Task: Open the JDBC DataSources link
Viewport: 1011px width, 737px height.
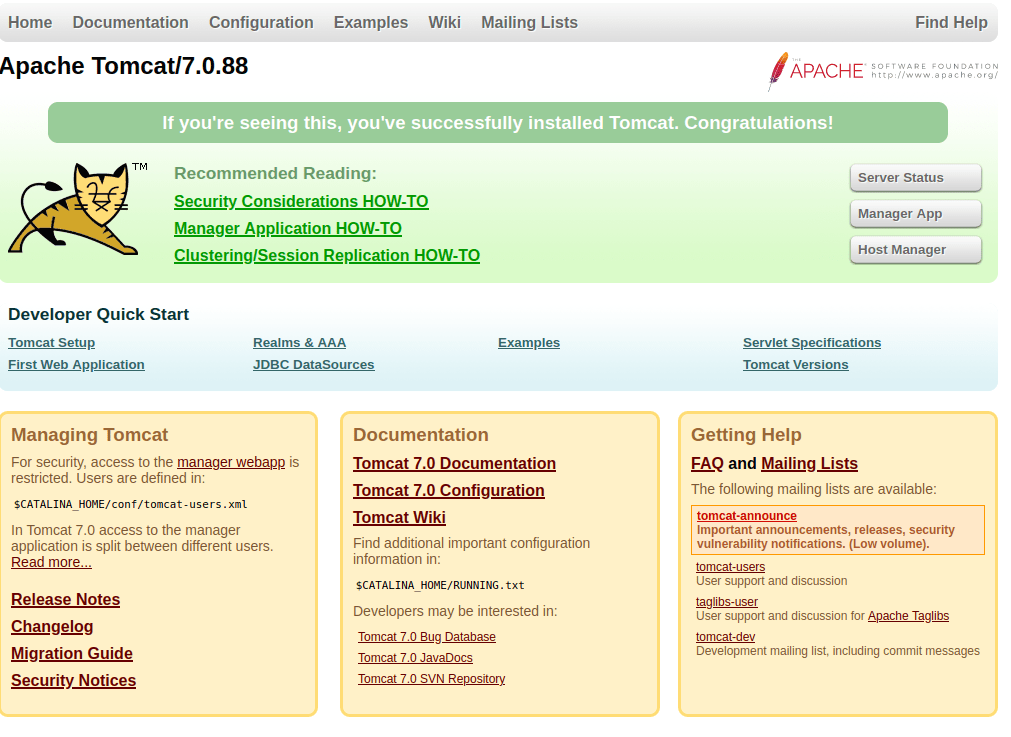Action: point(313,365)
